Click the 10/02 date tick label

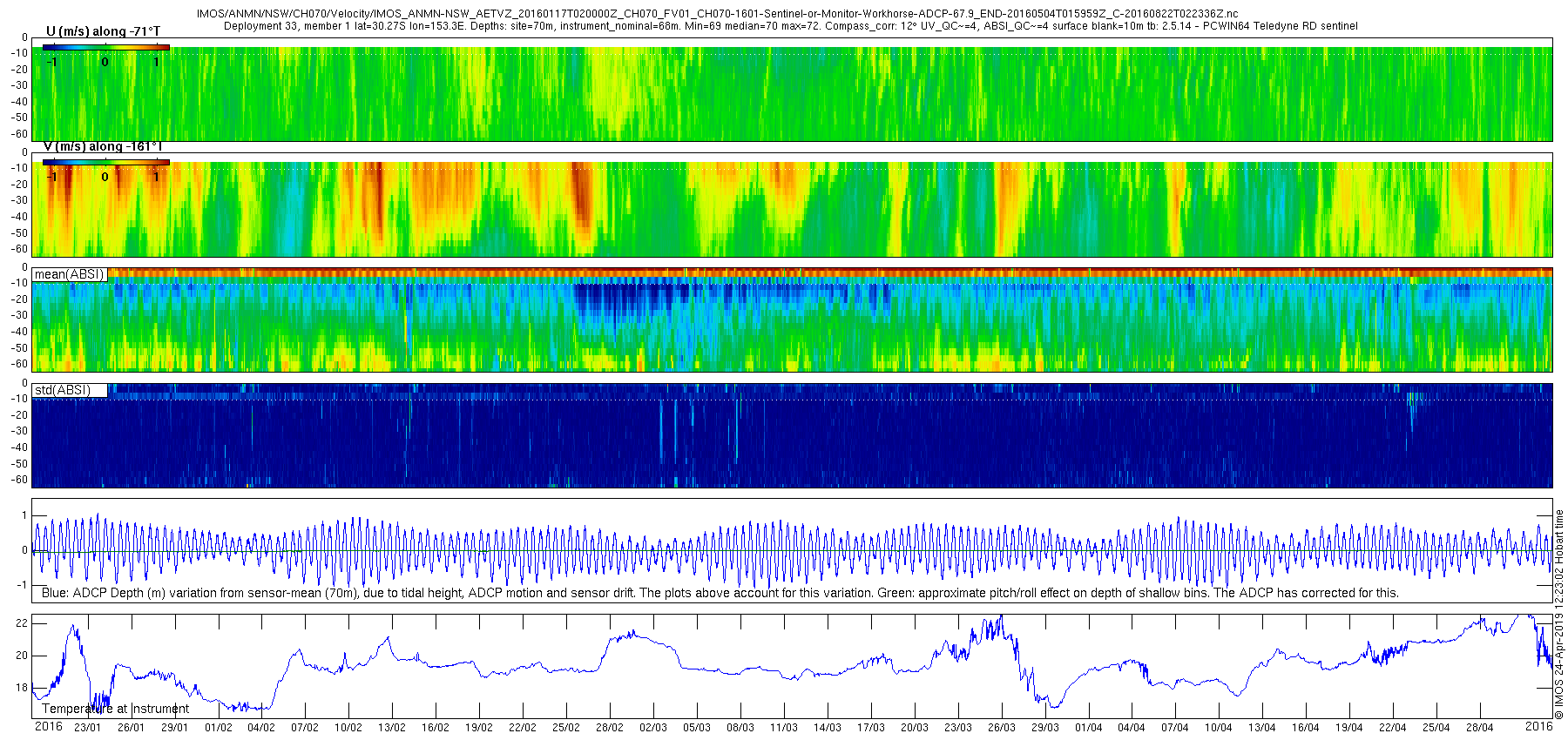point(348,728)
